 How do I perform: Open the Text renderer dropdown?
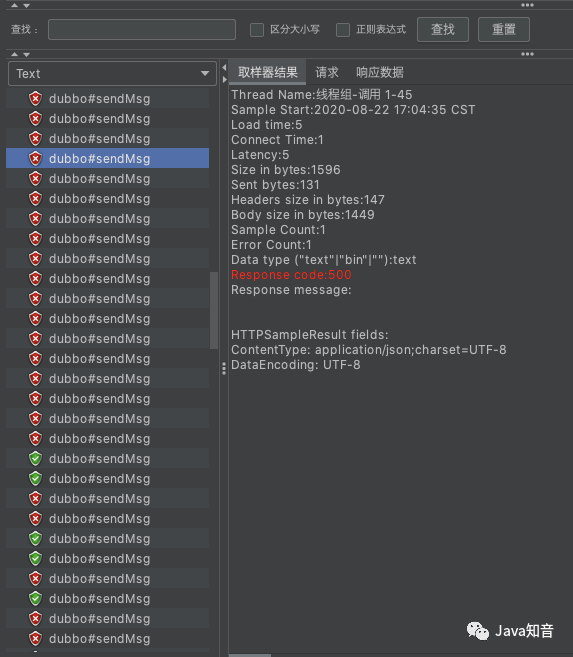(x=112, y=74)
